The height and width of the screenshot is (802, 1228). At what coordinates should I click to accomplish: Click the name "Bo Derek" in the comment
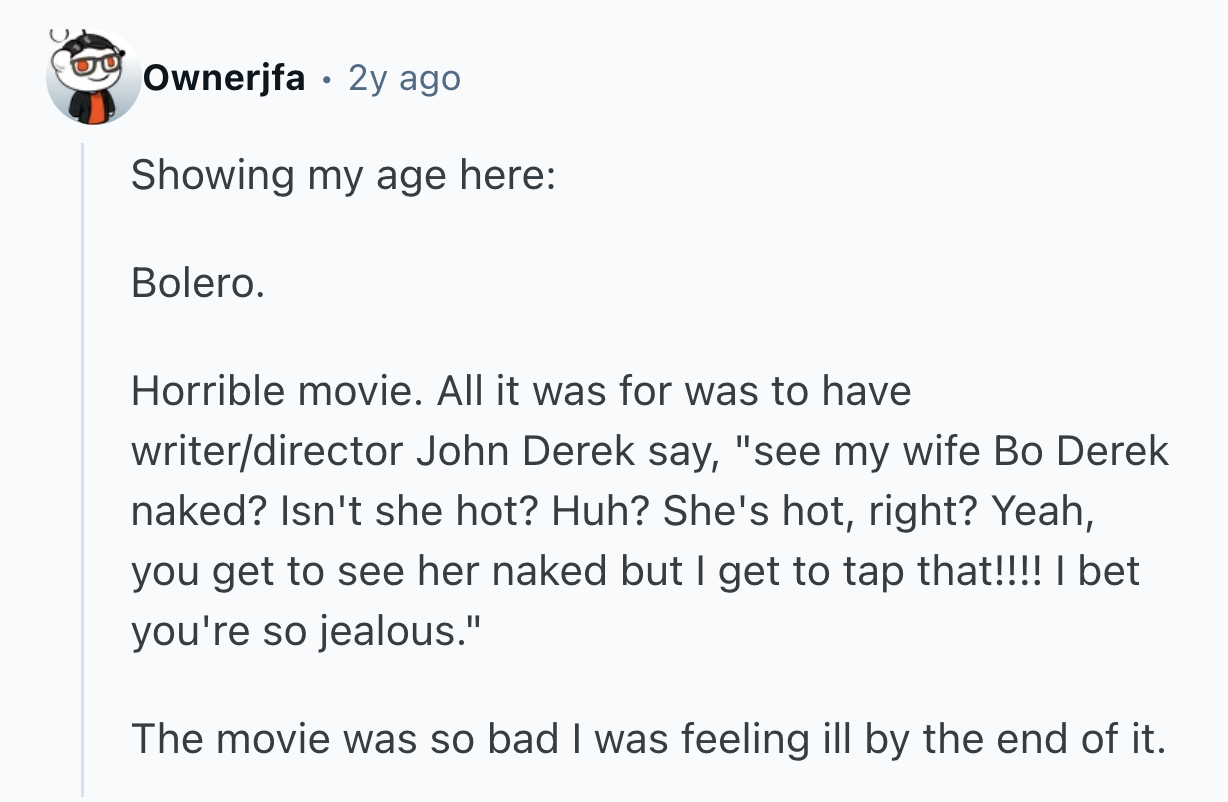(1081, 451)
